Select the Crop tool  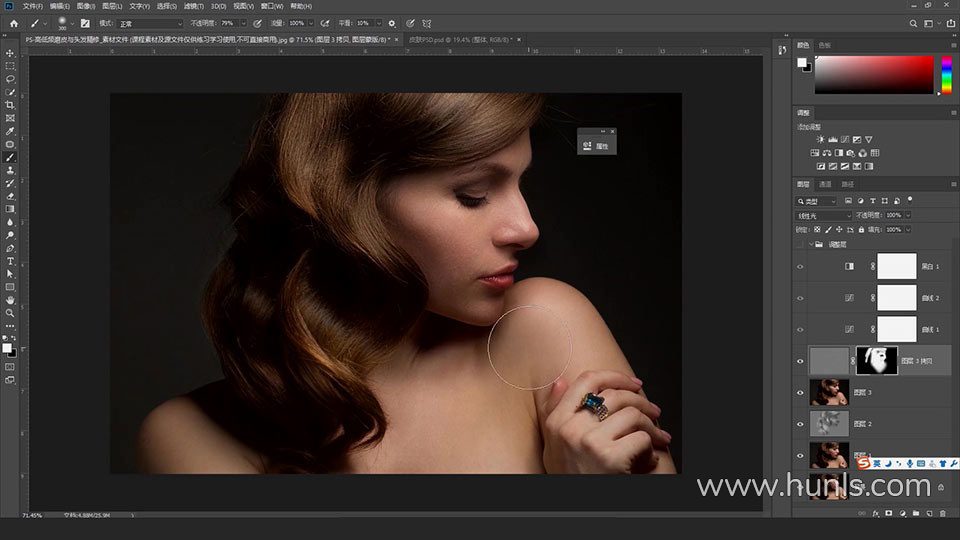tap(10, 105)
